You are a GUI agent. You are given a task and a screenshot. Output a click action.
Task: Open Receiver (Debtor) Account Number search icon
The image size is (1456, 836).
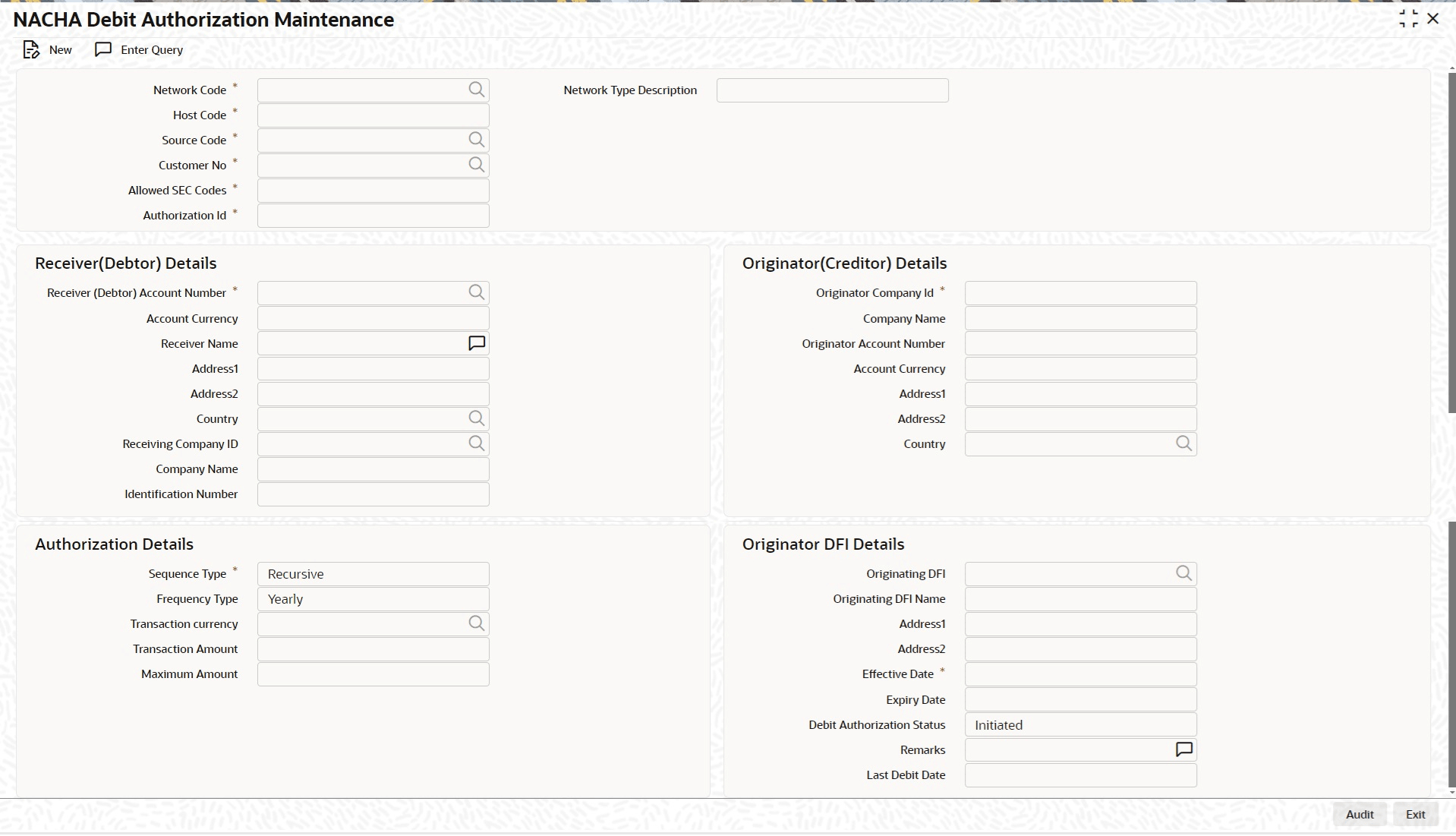pos(477,292)
